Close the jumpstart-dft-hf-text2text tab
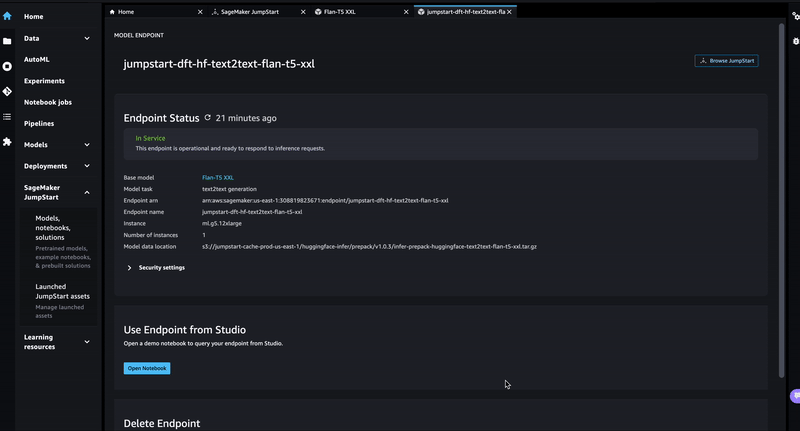 [509, 12]
